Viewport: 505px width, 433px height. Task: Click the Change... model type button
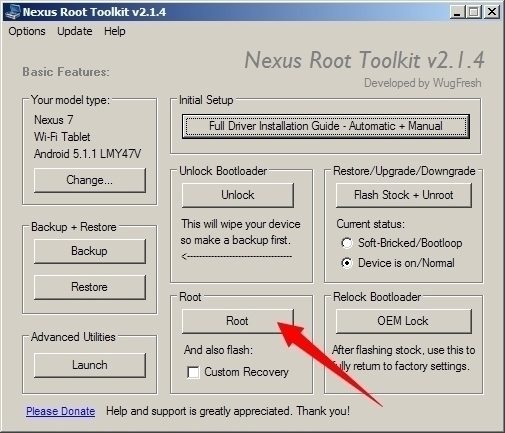[x=90, y=180]
